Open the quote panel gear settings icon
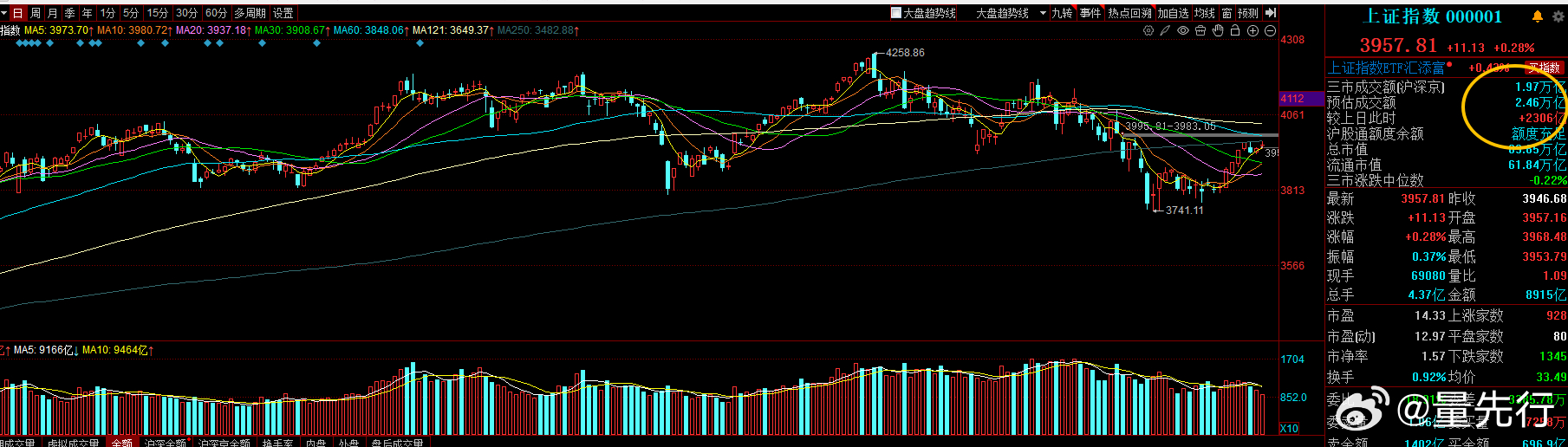 pyautogui.click(x=1558, y=16)
